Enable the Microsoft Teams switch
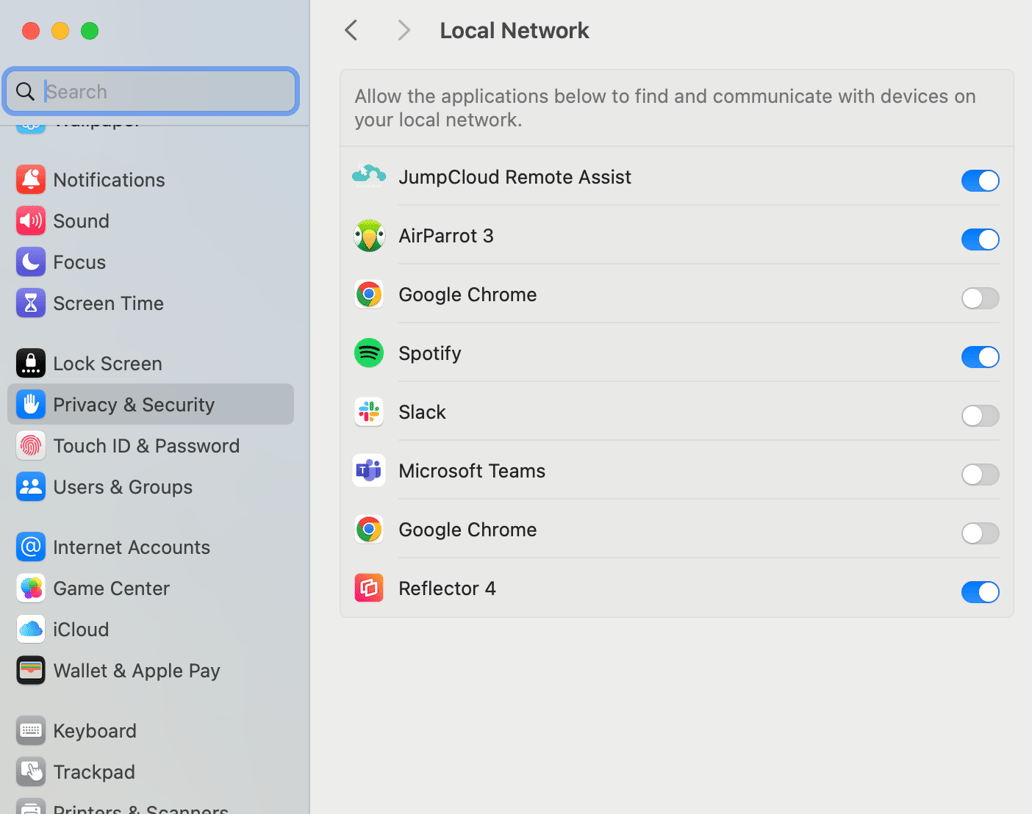Image resolution: width=1032 pixels, height=814 pixels. click(980, 474)
